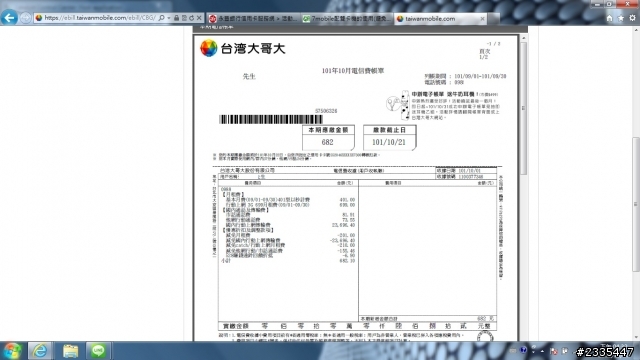Click the page scroll up arrow
This screenshot has width=640, height=360.
pos(636,30)
